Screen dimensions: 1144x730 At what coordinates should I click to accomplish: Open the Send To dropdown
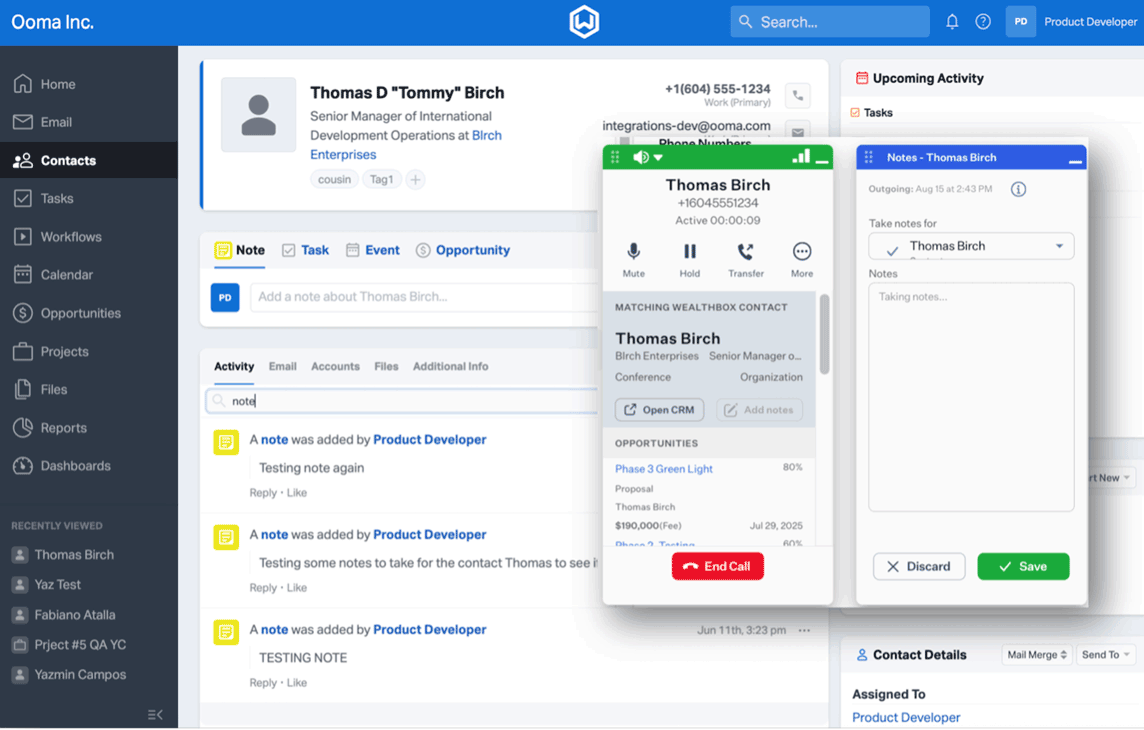(x=1105, y=655)
